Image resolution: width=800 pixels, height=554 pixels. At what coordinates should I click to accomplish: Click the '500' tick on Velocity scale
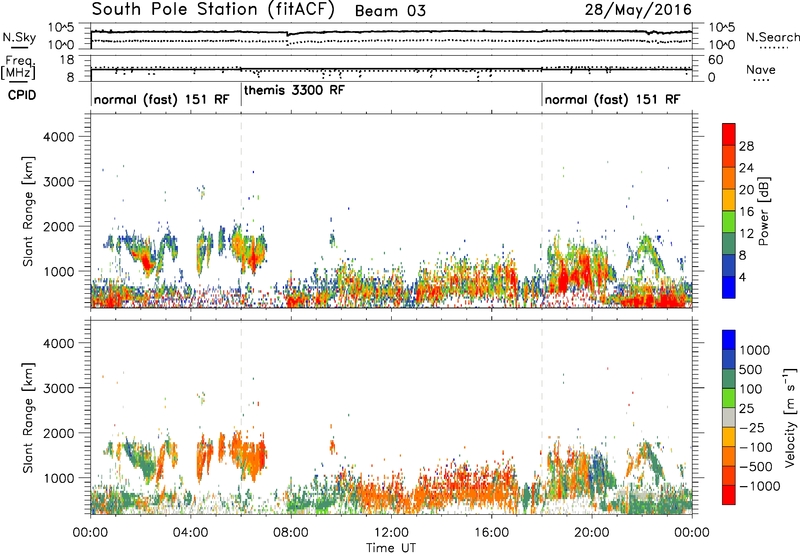[x=751, y=370]
